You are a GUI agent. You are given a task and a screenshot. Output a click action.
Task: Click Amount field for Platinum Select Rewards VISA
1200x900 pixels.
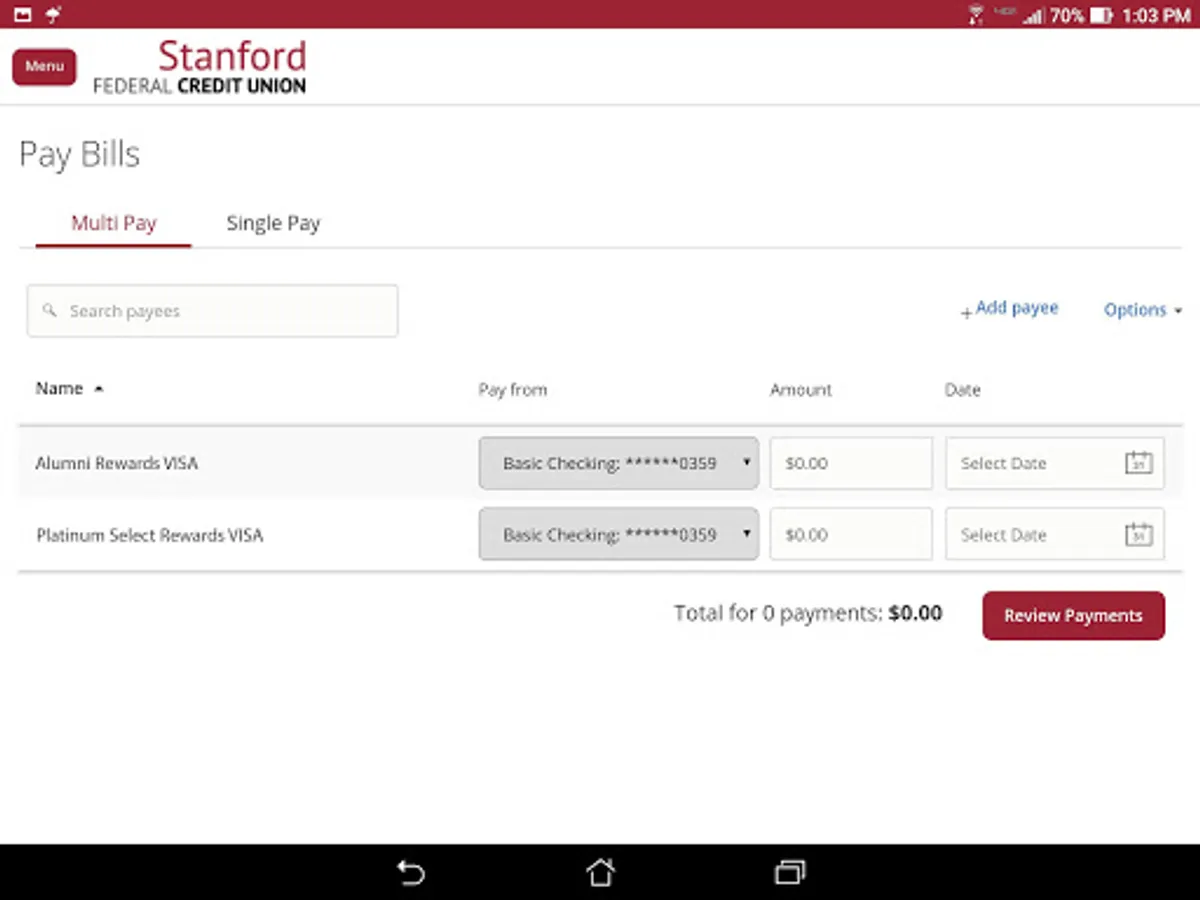(851, 535)
